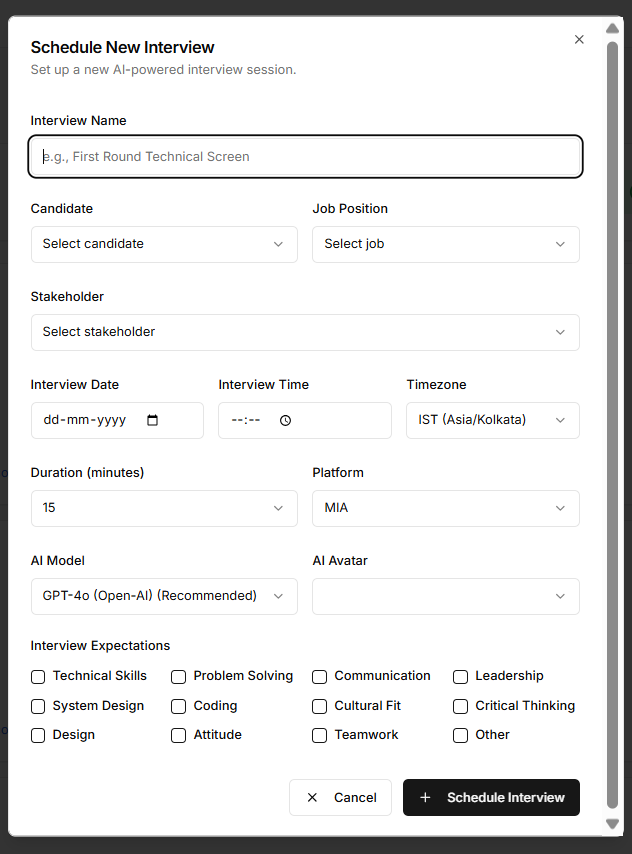The width and height of the screenshot is (632, 854).
Task: Open the Select candidate dropdown
Action: click(x=164, y=244)
